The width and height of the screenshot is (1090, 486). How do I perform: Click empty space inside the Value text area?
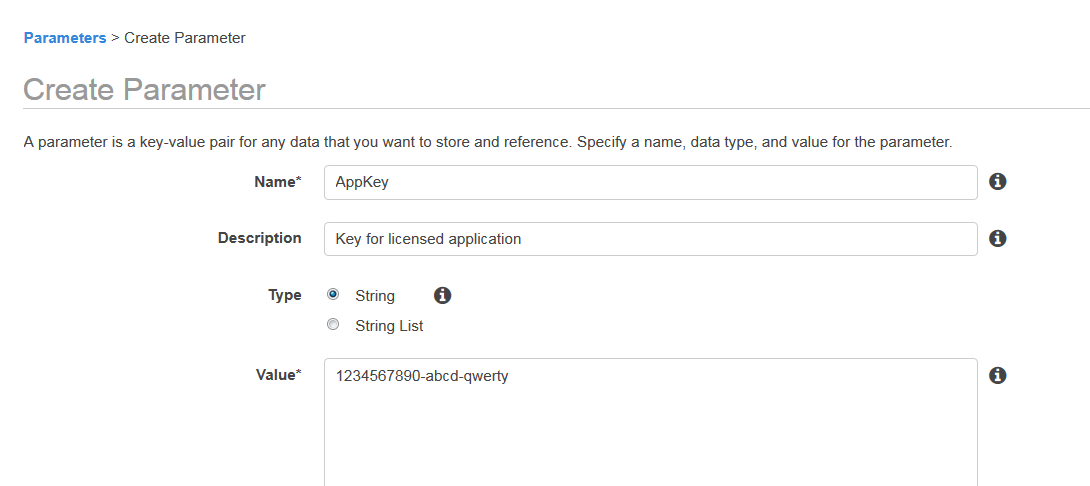point(651,438)
